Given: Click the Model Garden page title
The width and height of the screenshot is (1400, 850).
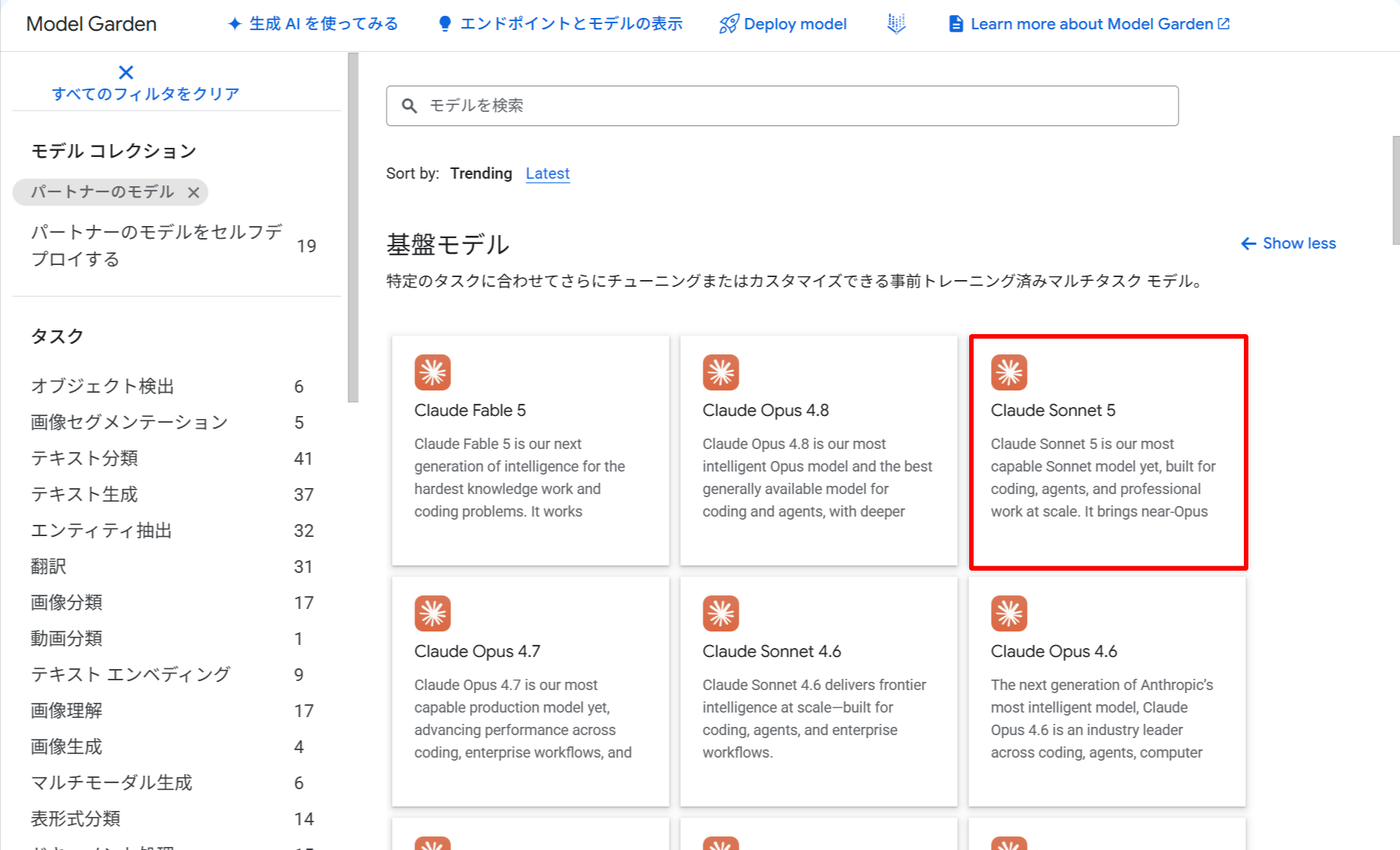Looking at the screenshot, I should (x=92, y=24).
